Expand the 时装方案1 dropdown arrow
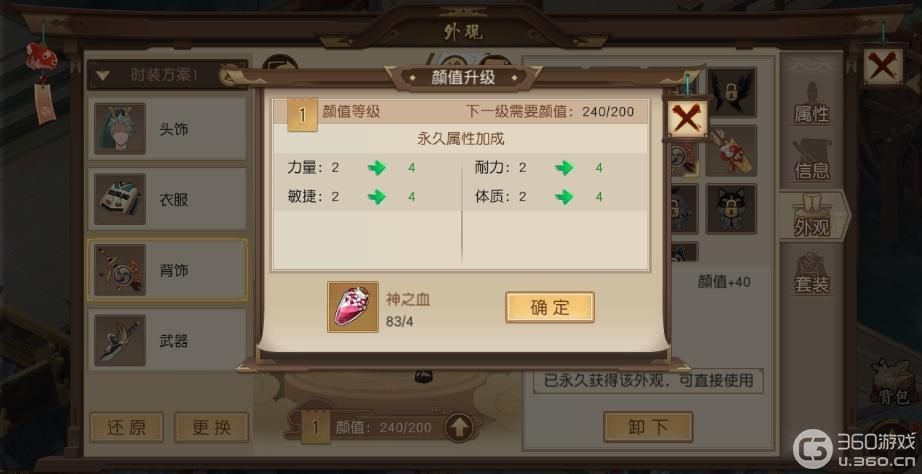This screenshot has height=474, width=922. (103, 75)
